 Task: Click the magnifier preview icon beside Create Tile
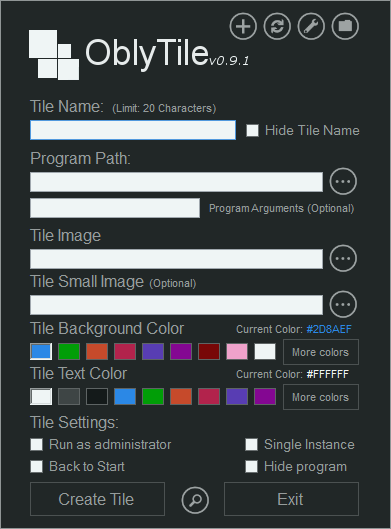pos(195,500)
